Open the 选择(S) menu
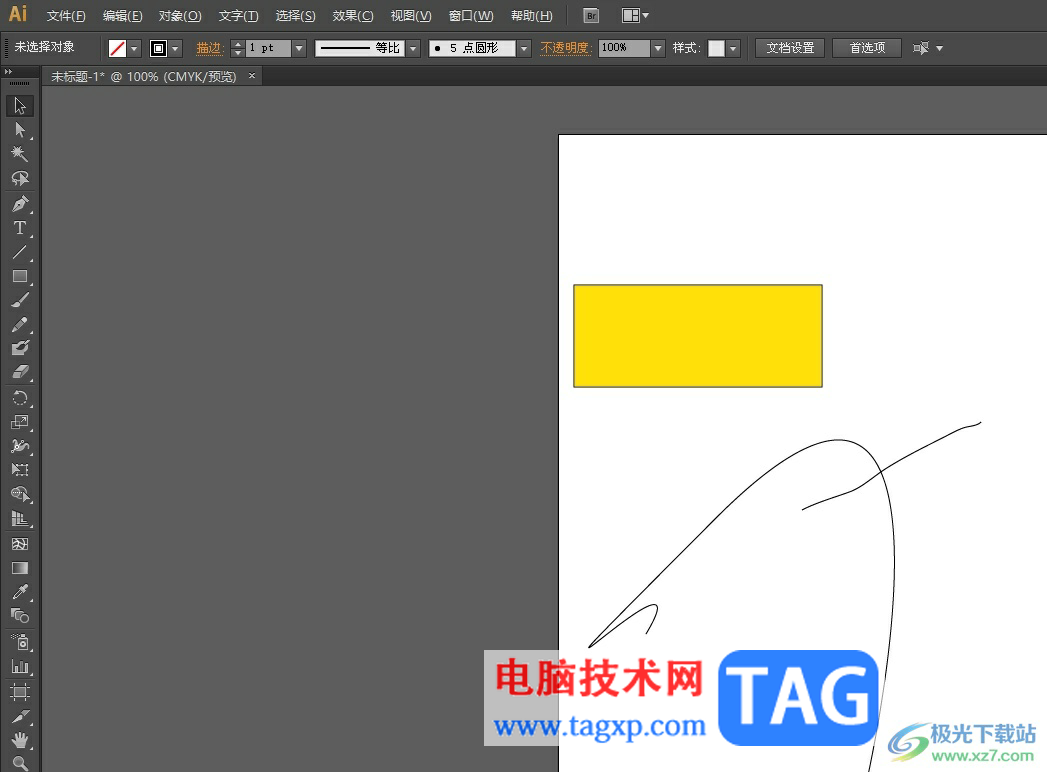This screenshot has width=1047, height=772. (295, 16)
